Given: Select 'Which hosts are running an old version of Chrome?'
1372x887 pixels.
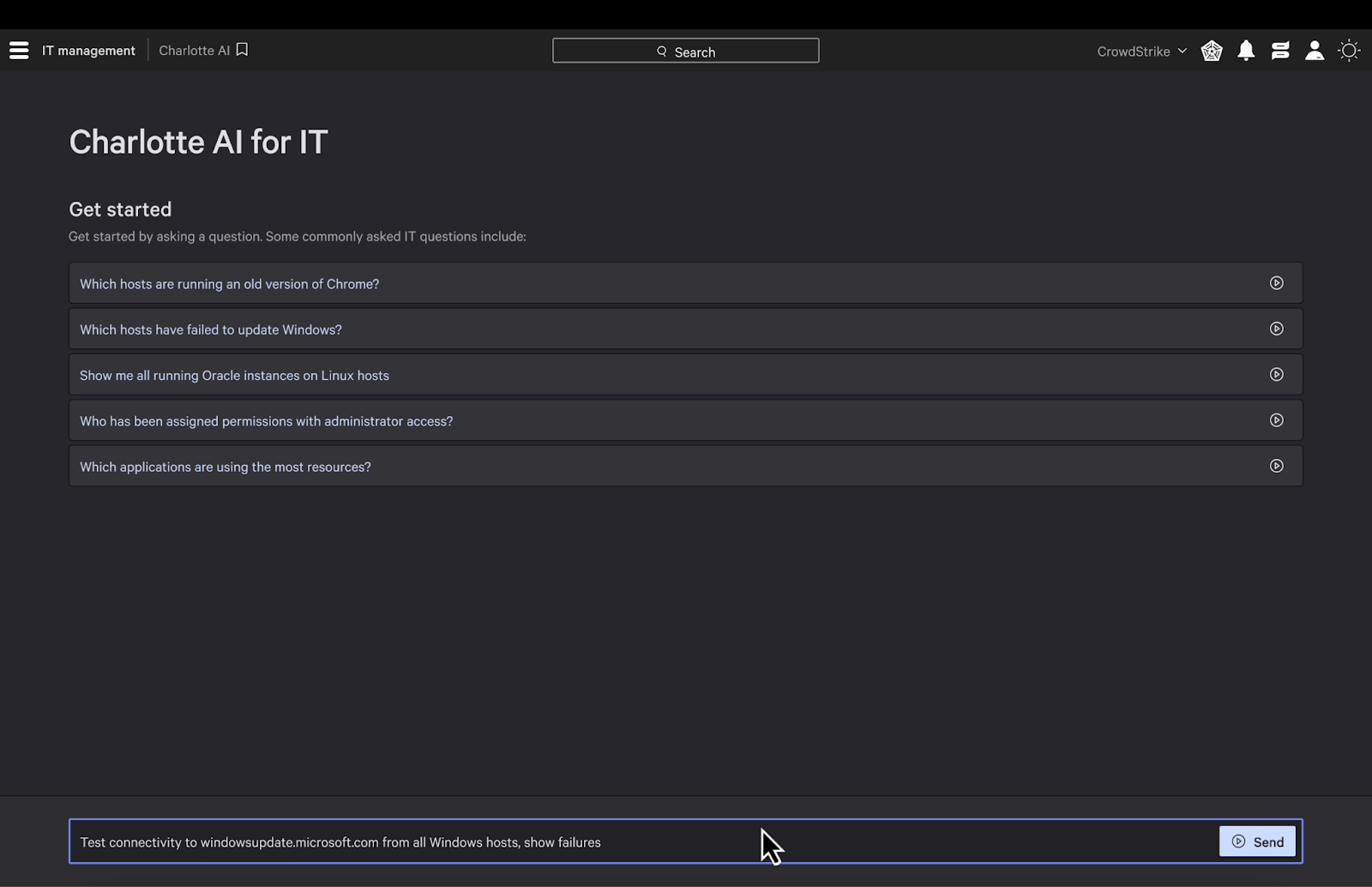Looking at the screenshot, I should (685, 283).
